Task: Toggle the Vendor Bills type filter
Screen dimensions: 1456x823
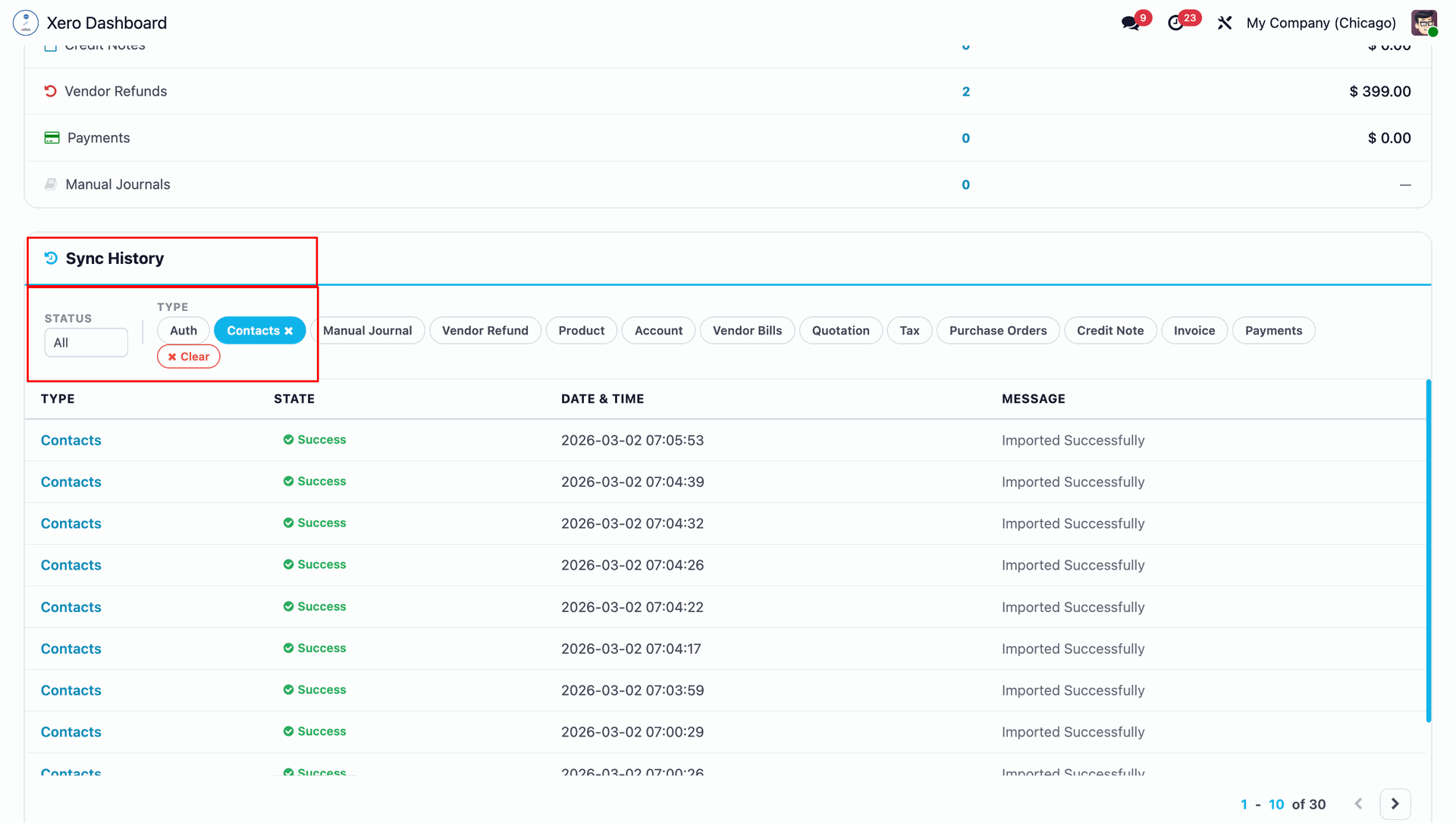Action: pos(746,331)
